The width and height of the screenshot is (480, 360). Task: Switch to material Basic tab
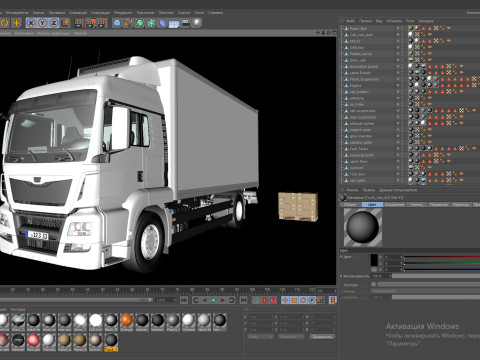click(x=350, y=205)
